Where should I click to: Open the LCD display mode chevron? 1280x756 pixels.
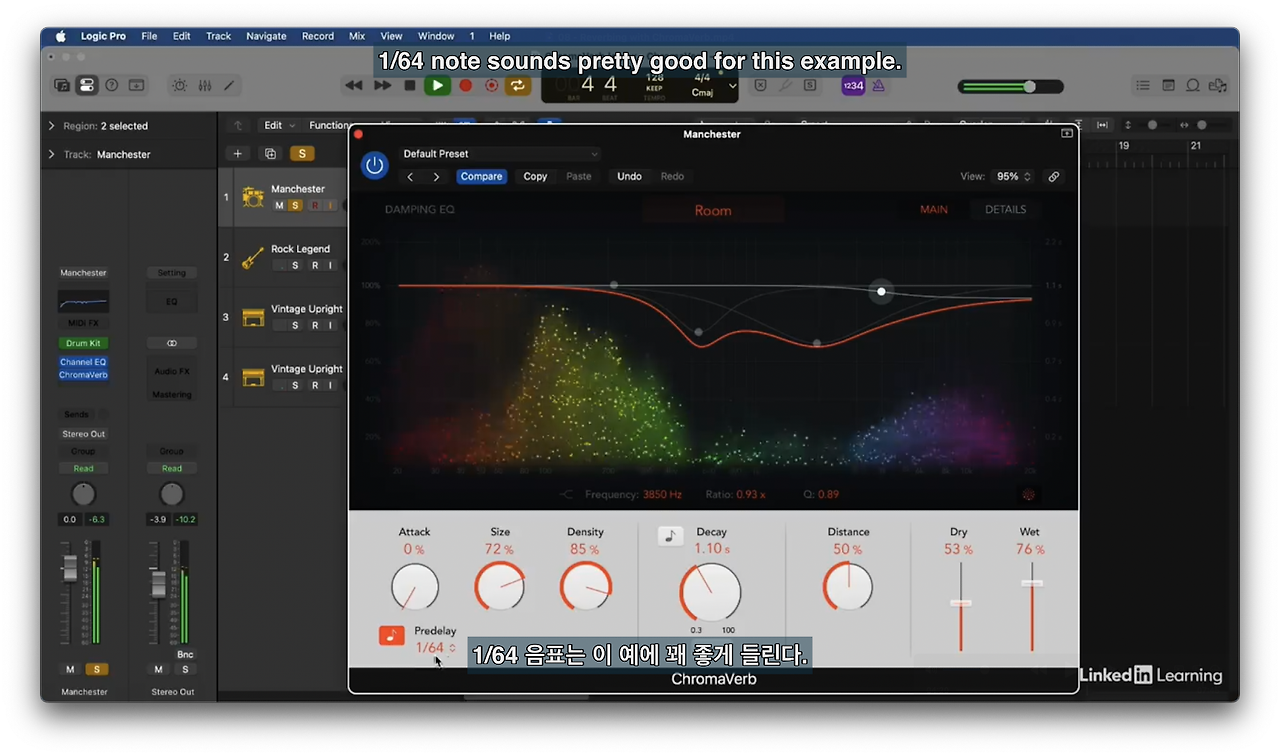[x=733, y=86]
